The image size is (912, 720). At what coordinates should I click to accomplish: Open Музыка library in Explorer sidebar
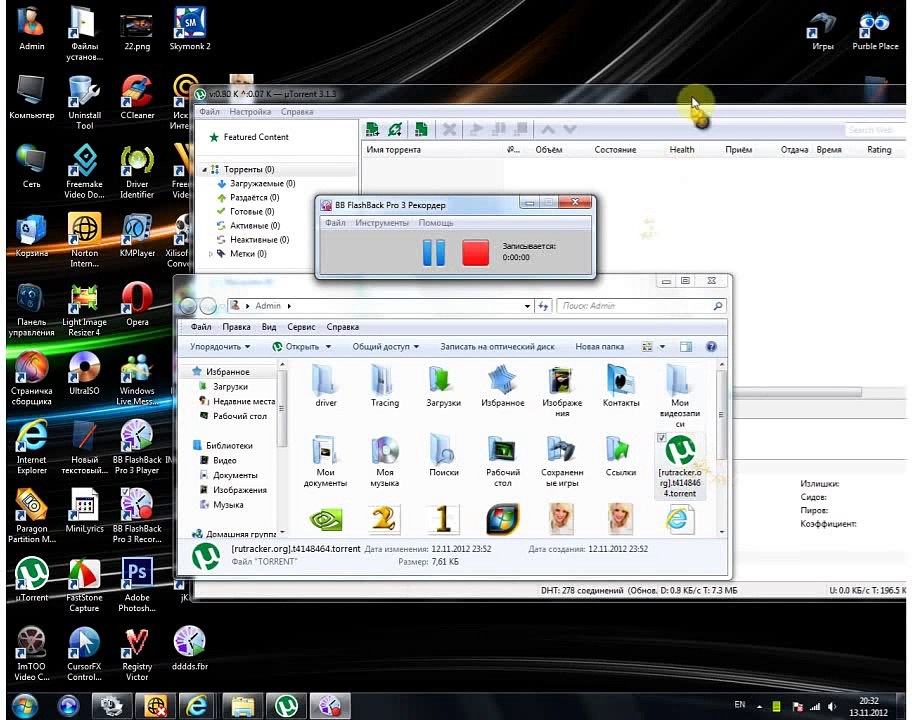(x=222, y=505)
